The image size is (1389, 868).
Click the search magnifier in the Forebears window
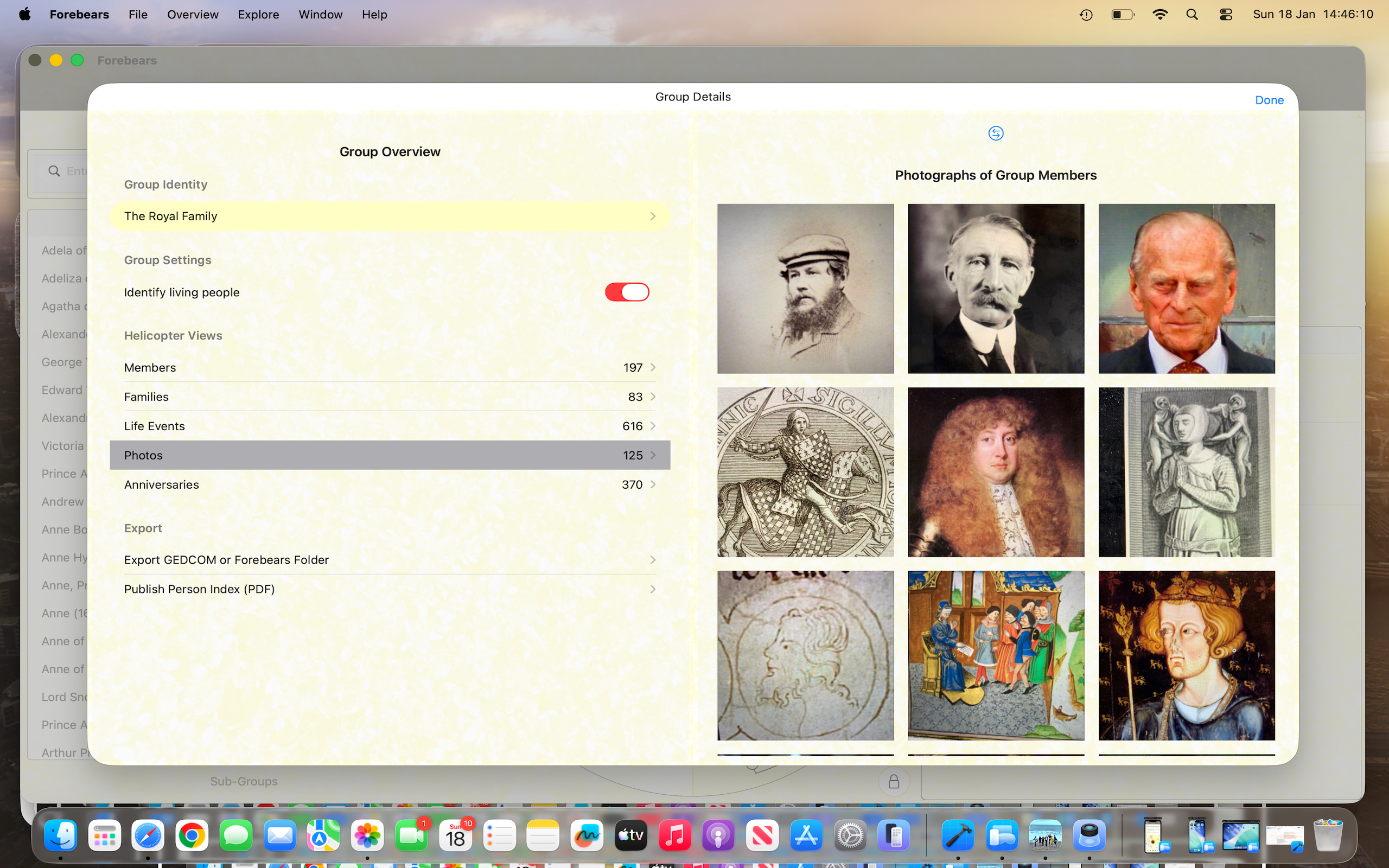point(54,171)
